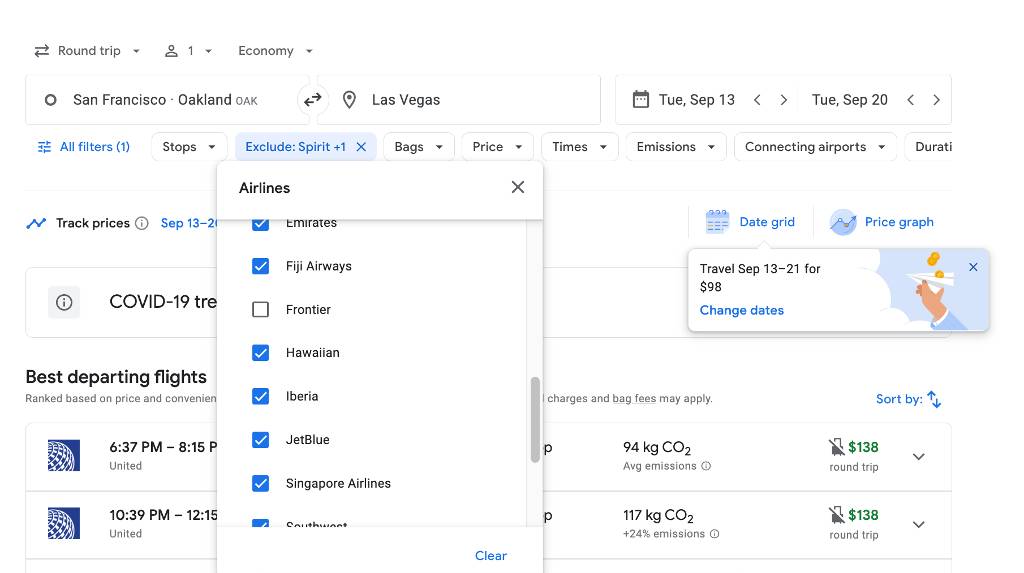The height and width of the screenshot is (573, 1024).
Task: Click the +24% emissions info icon
Action: tap(714, 534)
